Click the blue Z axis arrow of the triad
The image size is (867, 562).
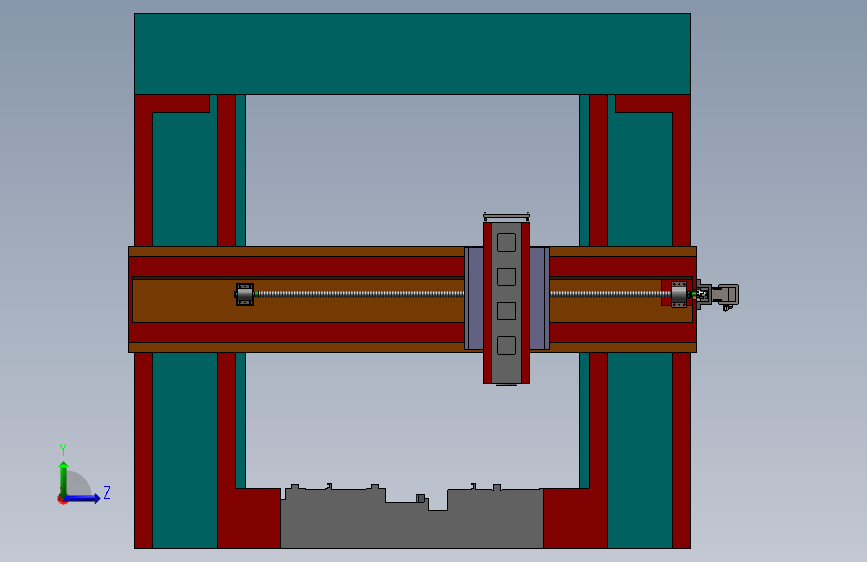click(82, 498)
